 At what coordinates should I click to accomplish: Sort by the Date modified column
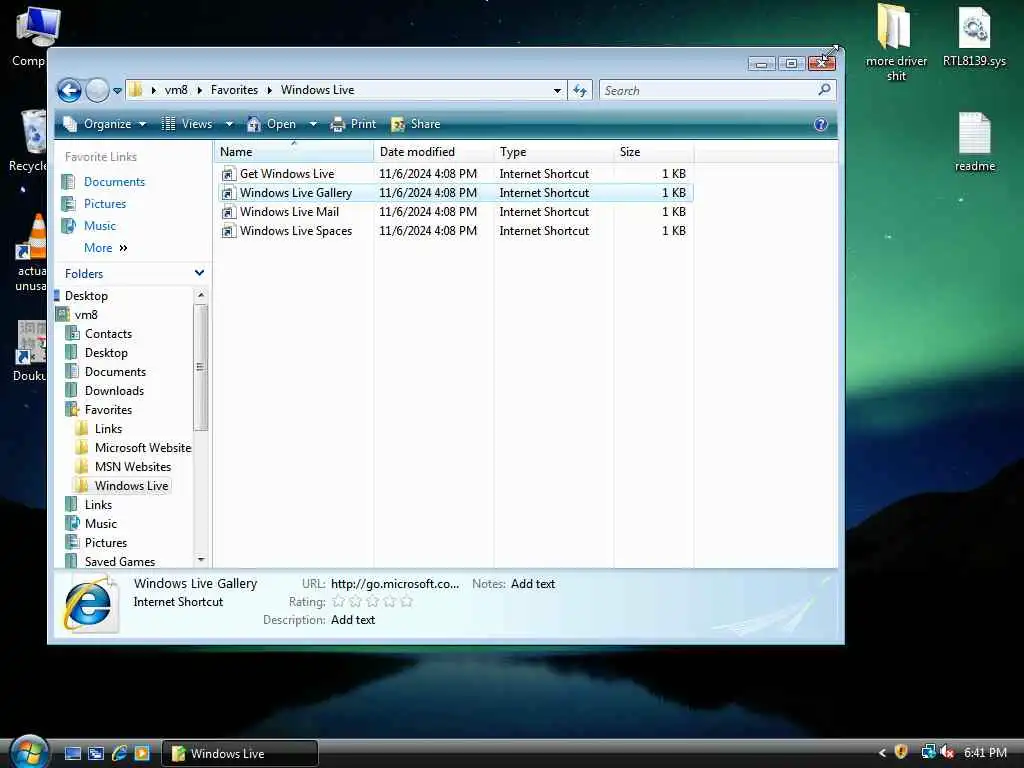(x=434, y=152)
